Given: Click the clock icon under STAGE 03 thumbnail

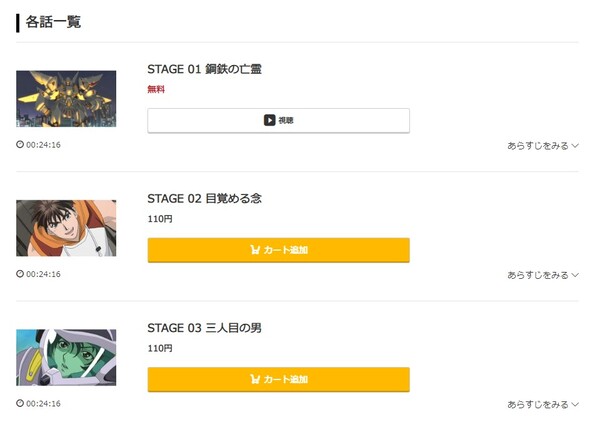Looking at the screenshot, I should coord(20,404).
